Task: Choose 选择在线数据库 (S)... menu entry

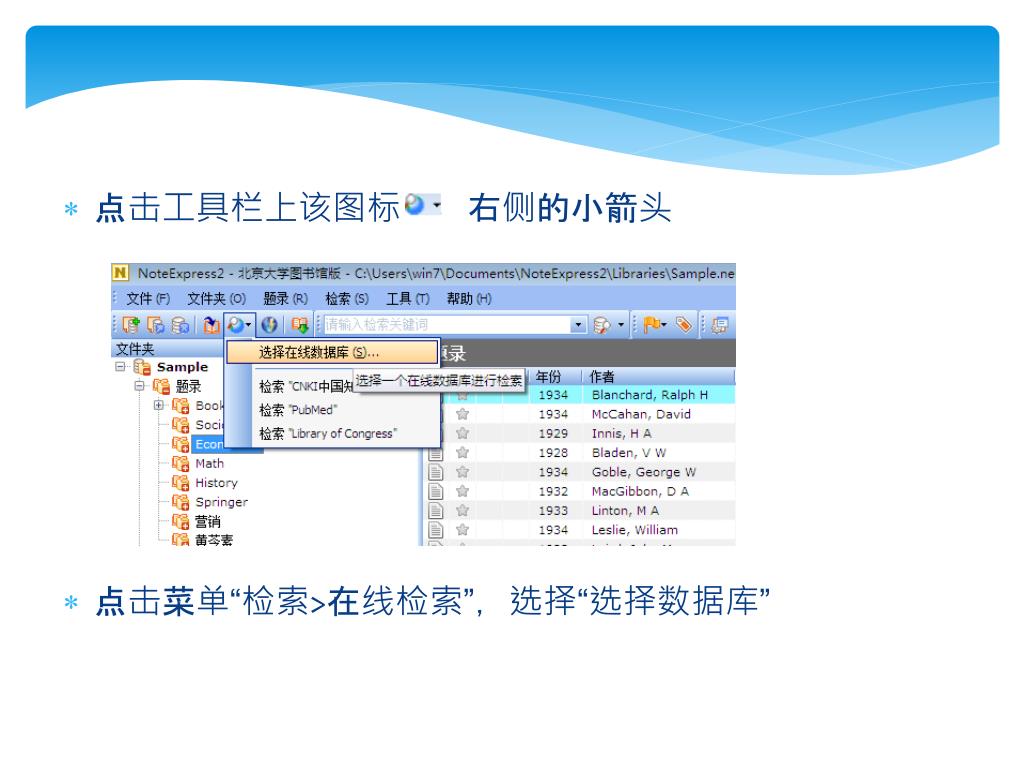Action: (332, 353)
